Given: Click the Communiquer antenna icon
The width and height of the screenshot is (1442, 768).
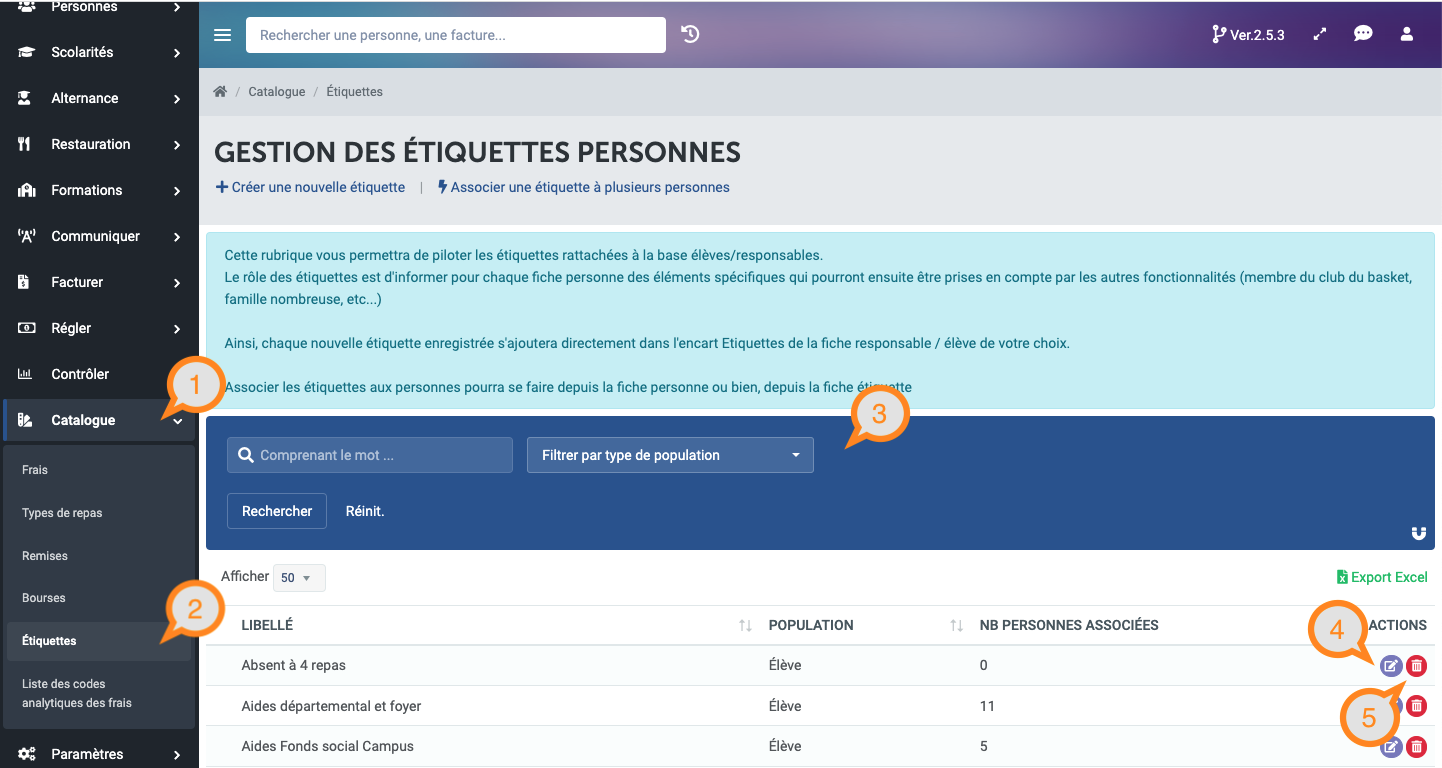Looking at the screenshot, I should pyautogui.click(x=27, y=236).
